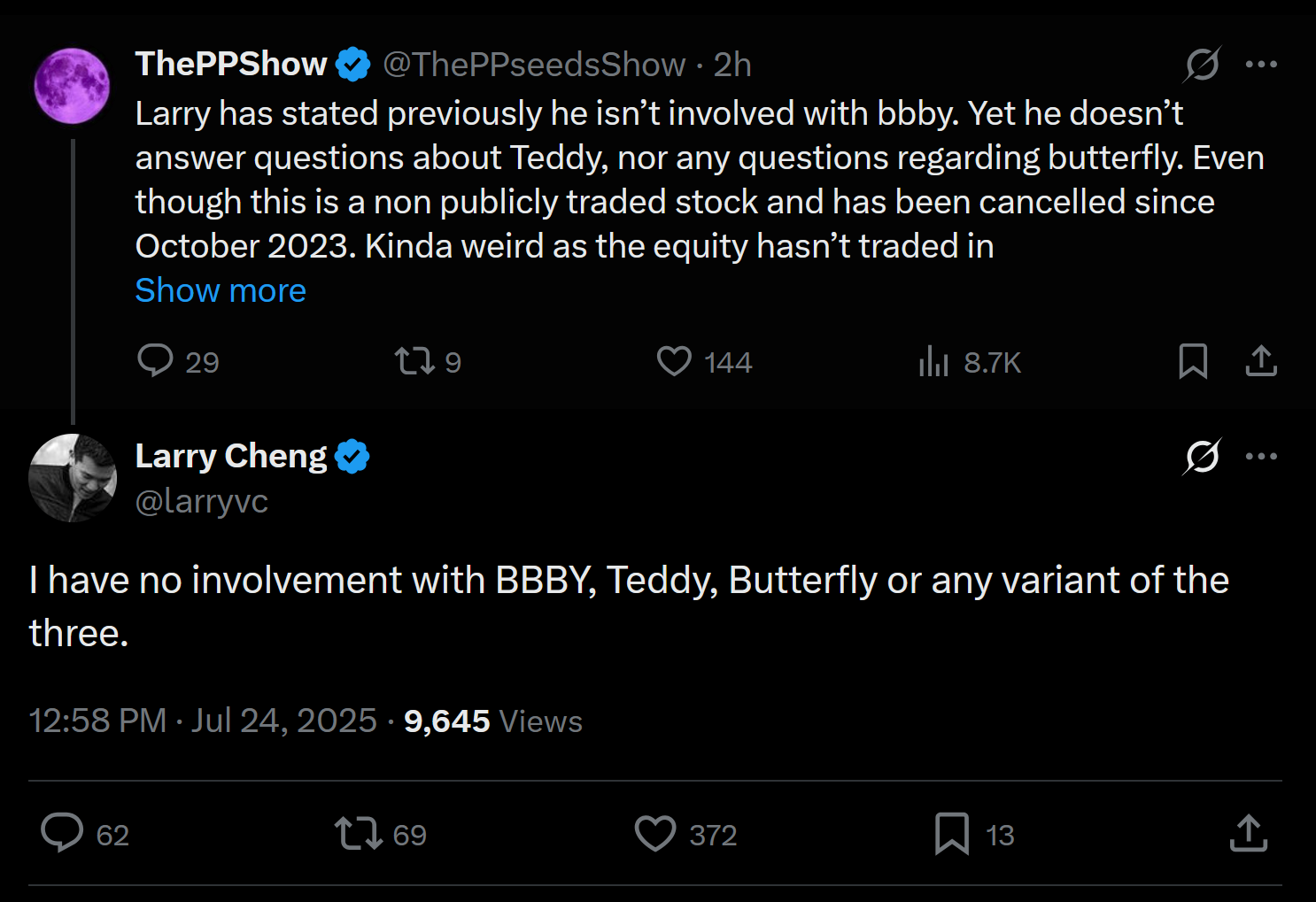Open the @ThePPseedsShow handle link
Image resolution: width=1316 pixels, height=902 pixels.
pyautogui.click(x=534, y=65)
